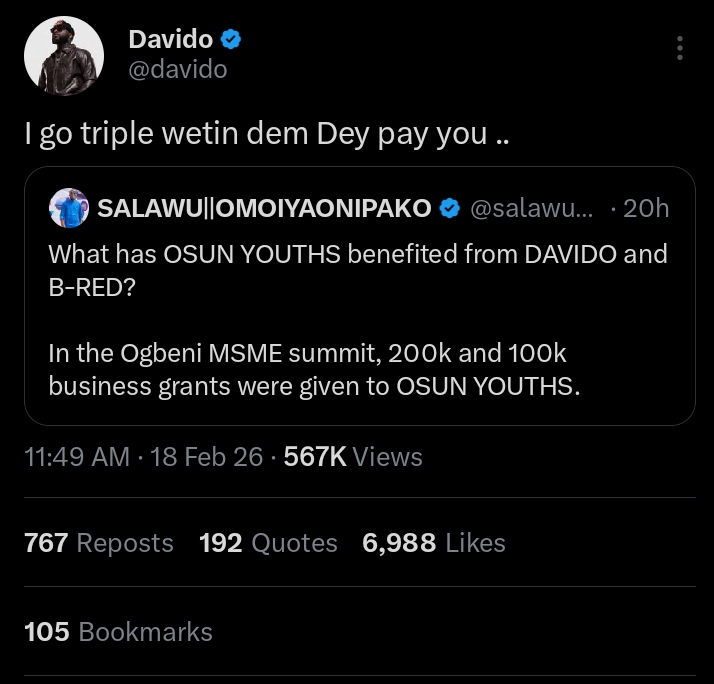Open quoted tweet about OSUN YOUTHS question
Screen dimensions: 714x684
point(358,267)
